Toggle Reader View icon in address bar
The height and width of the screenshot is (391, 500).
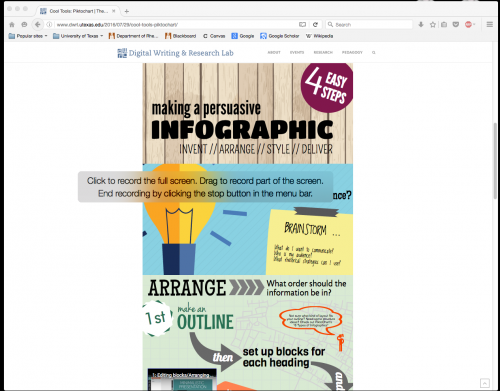pos(302,25)
